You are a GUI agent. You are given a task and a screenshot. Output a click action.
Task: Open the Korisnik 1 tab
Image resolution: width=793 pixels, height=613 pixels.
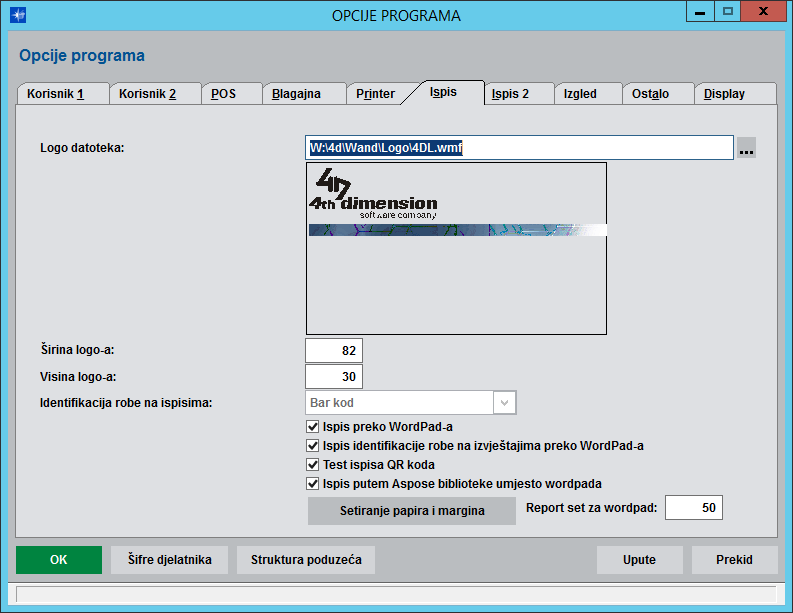pos(63,94)
